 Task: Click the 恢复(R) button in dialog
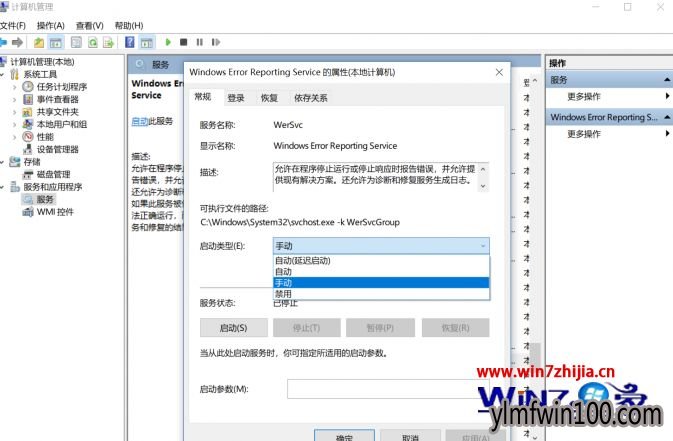(455, 328)
